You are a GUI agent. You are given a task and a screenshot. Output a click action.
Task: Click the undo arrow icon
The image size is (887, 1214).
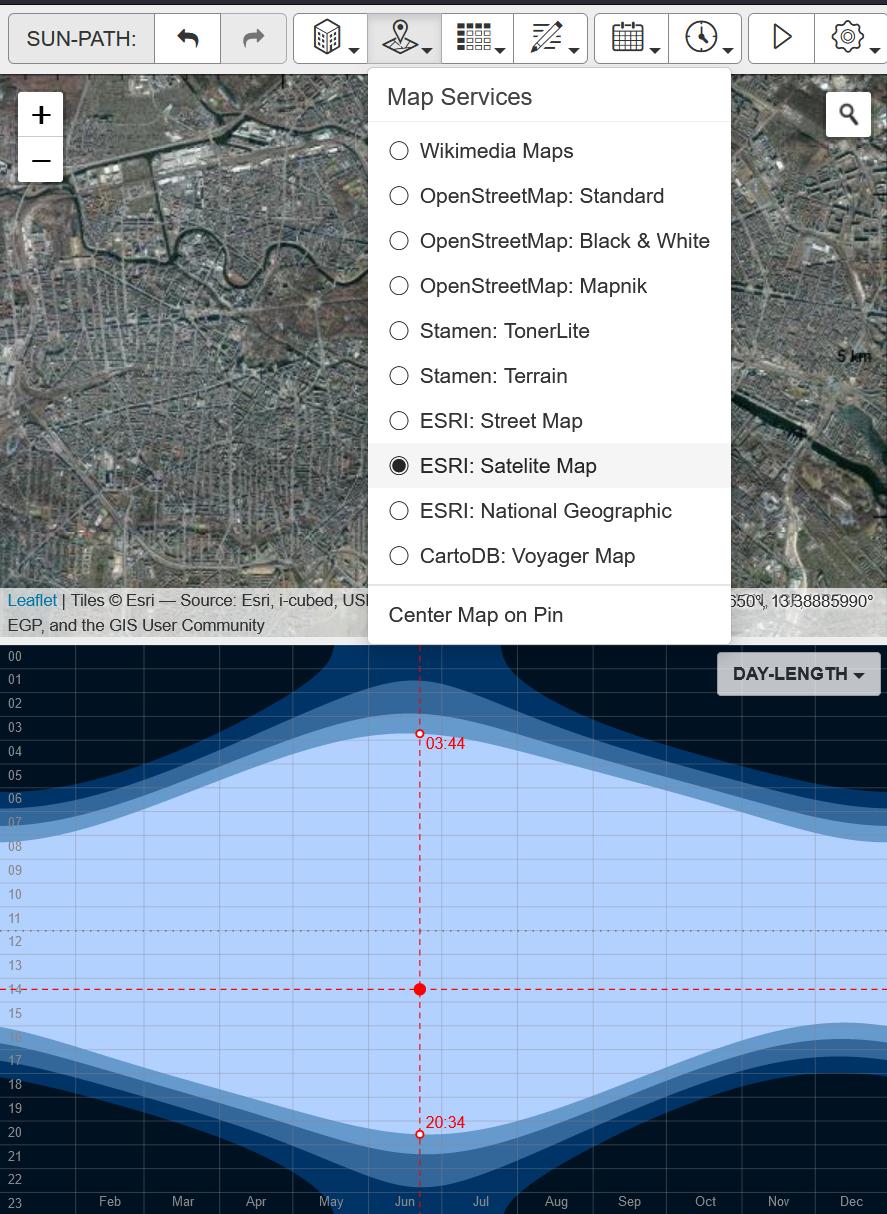point(188,39)
